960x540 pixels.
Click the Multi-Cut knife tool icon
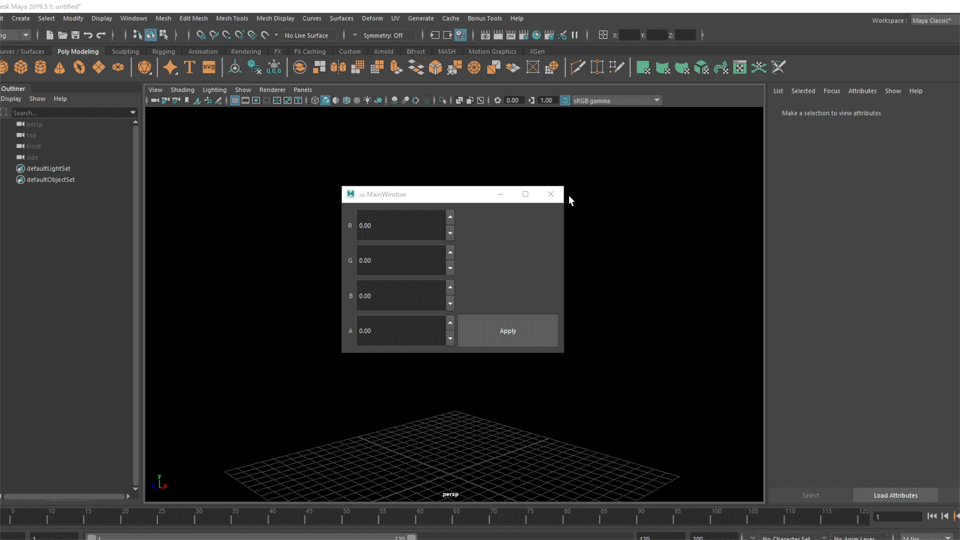[578, 67]
